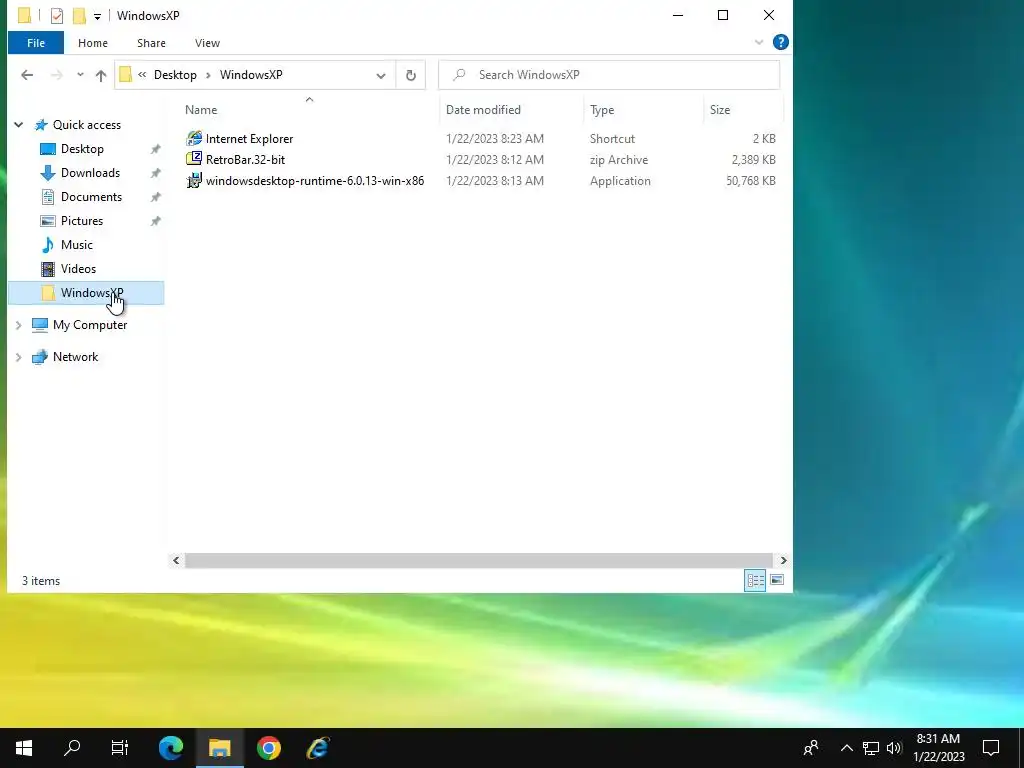Screen dimensions: 1024x768
Task: Select windowsdesktop-runtime-6.0.13-win-x86 file name
Action: click(315, 181)
